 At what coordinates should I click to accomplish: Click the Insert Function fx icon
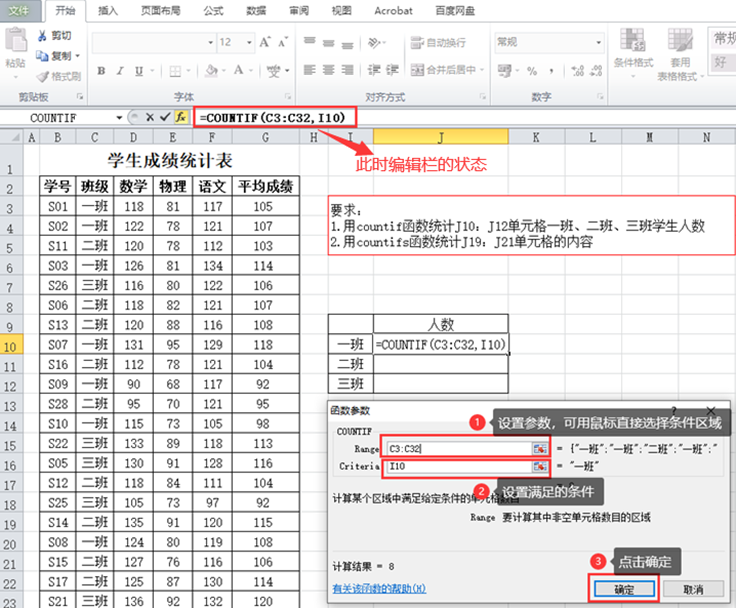(181, 117)
